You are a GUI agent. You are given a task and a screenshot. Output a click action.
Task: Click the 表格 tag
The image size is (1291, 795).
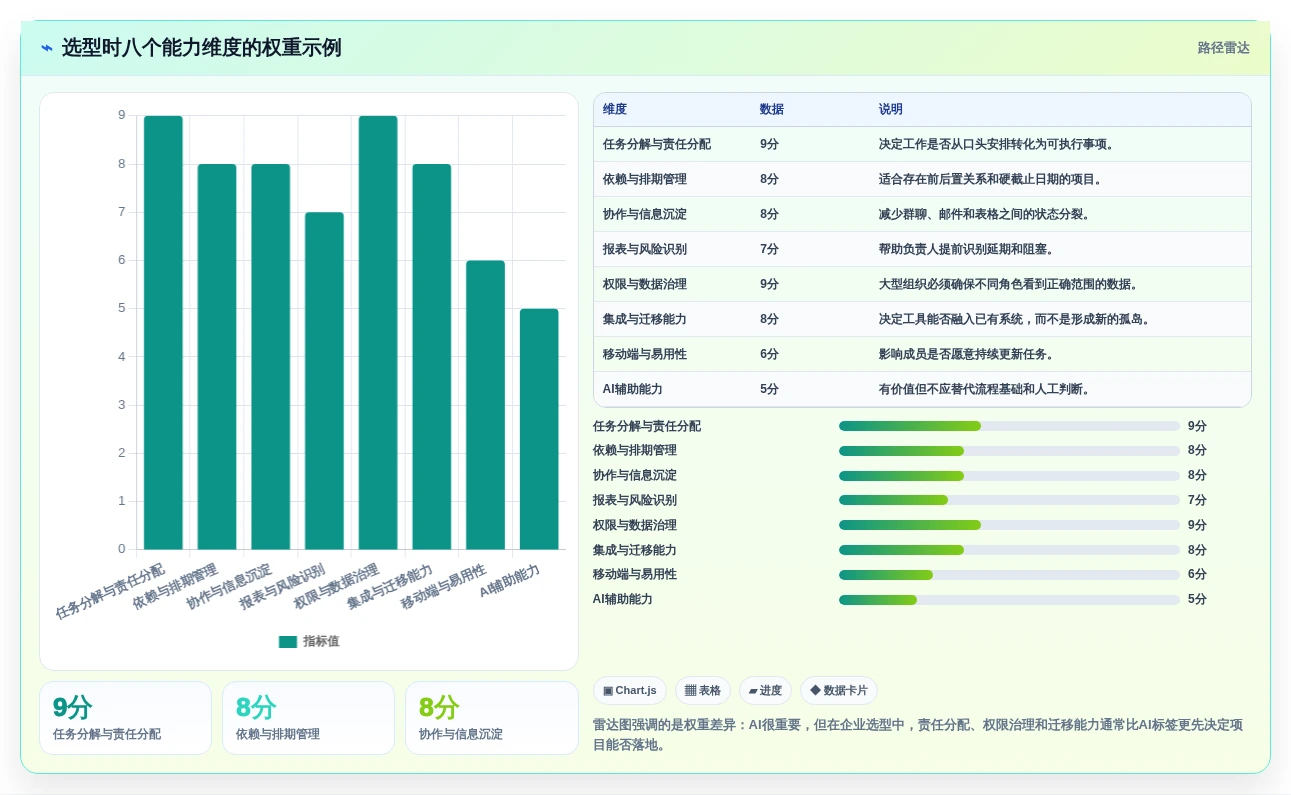tap(702, 691)
